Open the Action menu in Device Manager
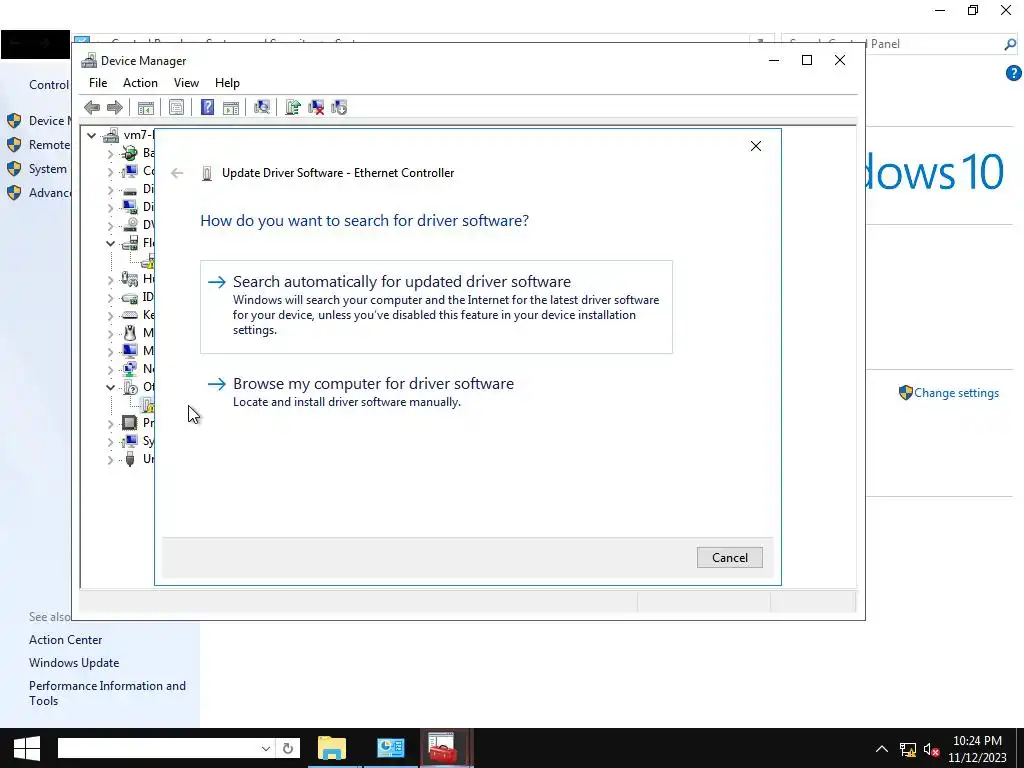Screen dimensions: 1024x768 click(x=140, y=83)
